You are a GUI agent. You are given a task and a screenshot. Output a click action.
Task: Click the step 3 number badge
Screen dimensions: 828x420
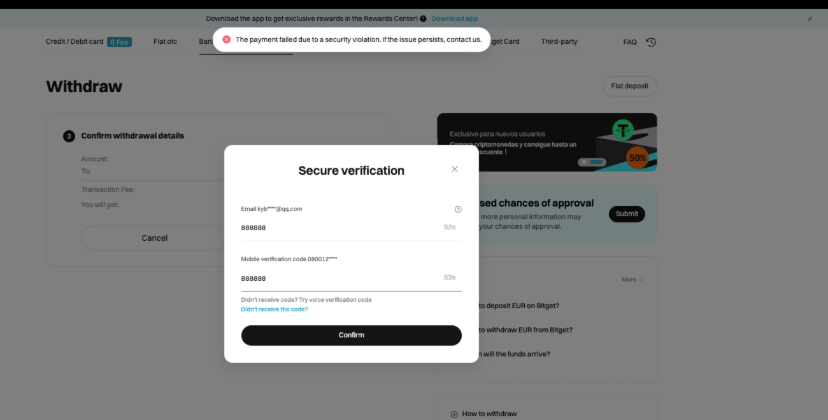click(x=69, y=136)
